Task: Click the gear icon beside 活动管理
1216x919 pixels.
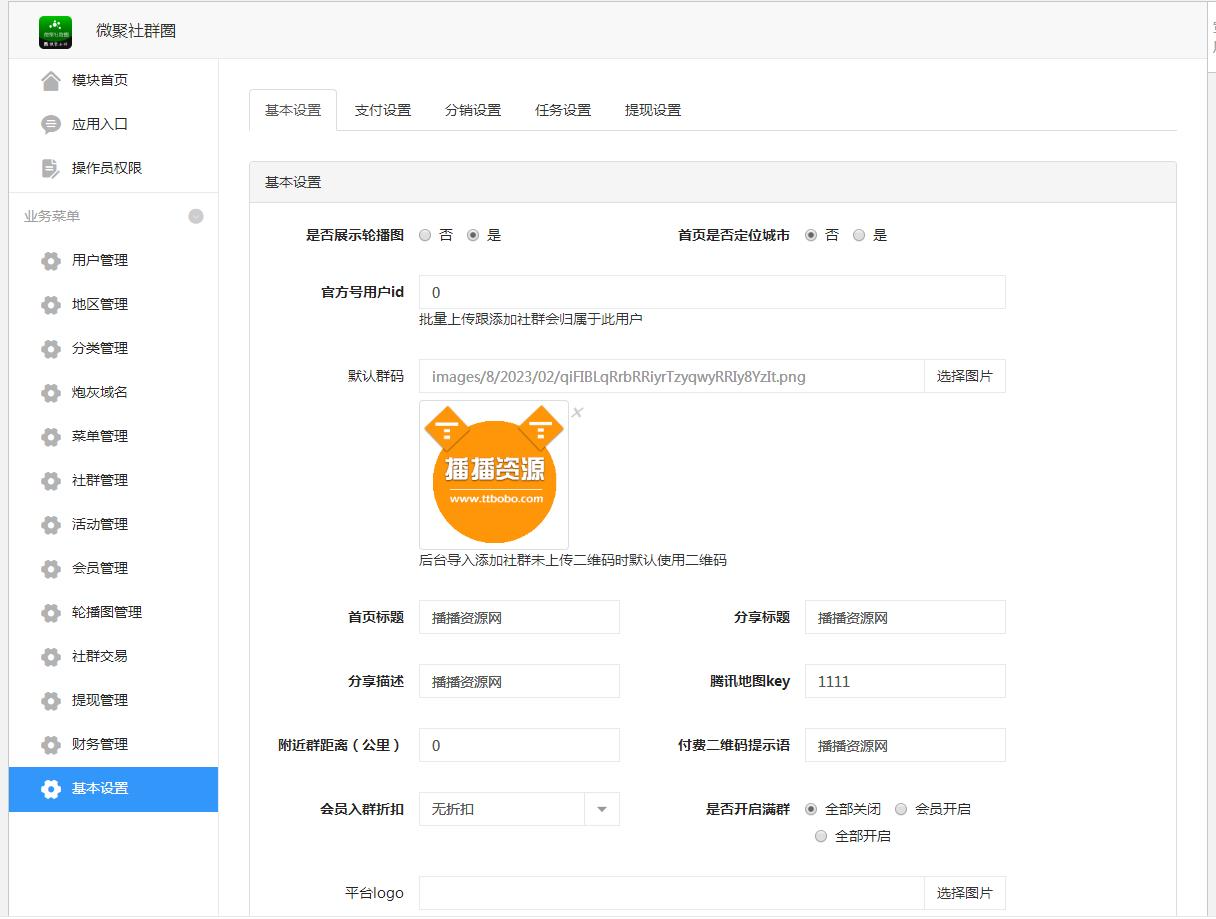Action: coord(51,524)
